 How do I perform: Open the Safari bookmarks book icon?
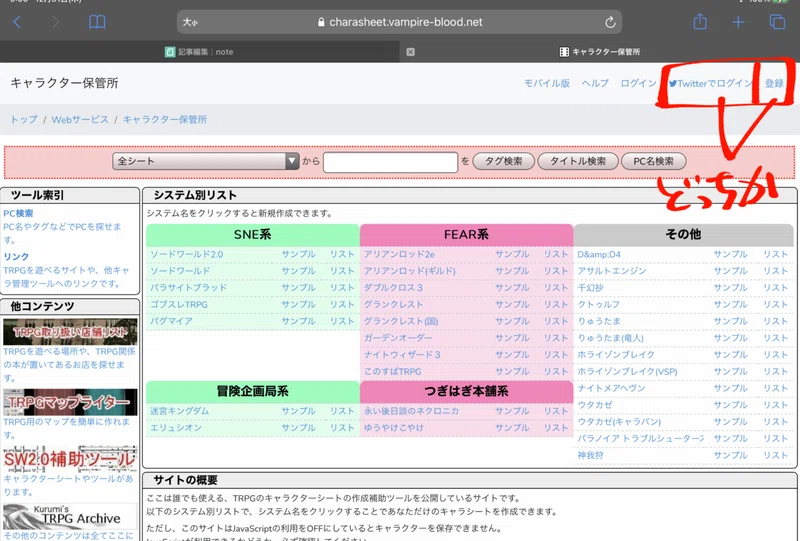click(x=97, y=22)
